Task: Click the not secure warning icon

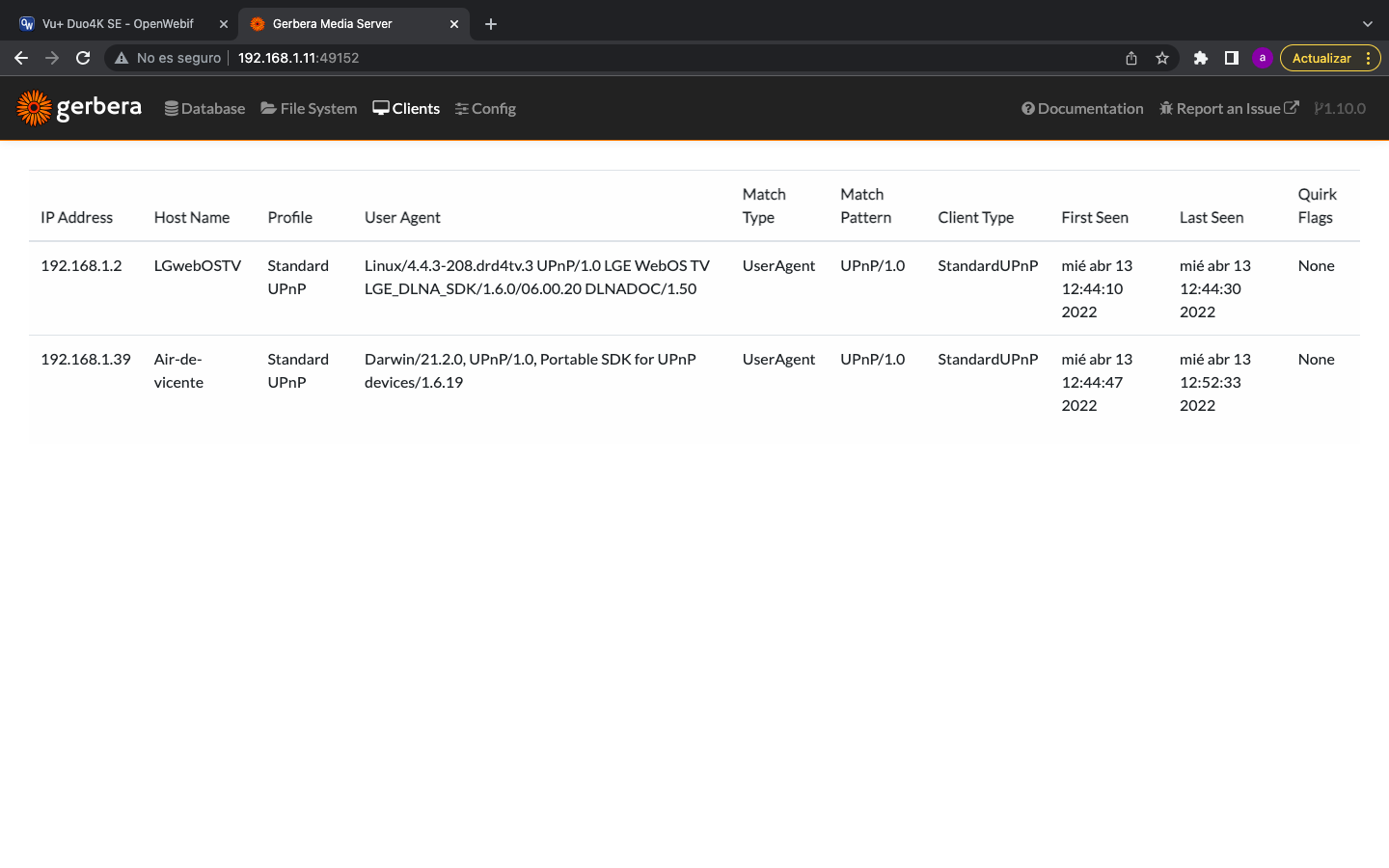Action: click(x=122, y=58)
